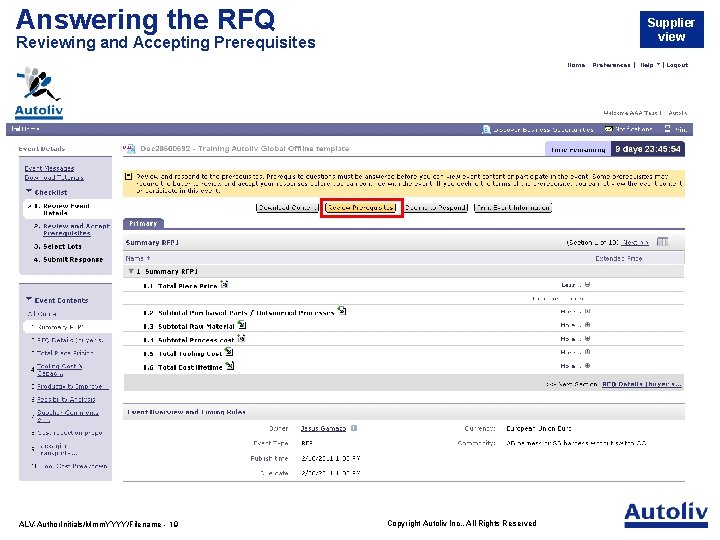Open attachment icon next to Subtotal Raw Material

[x=242, y=325]
